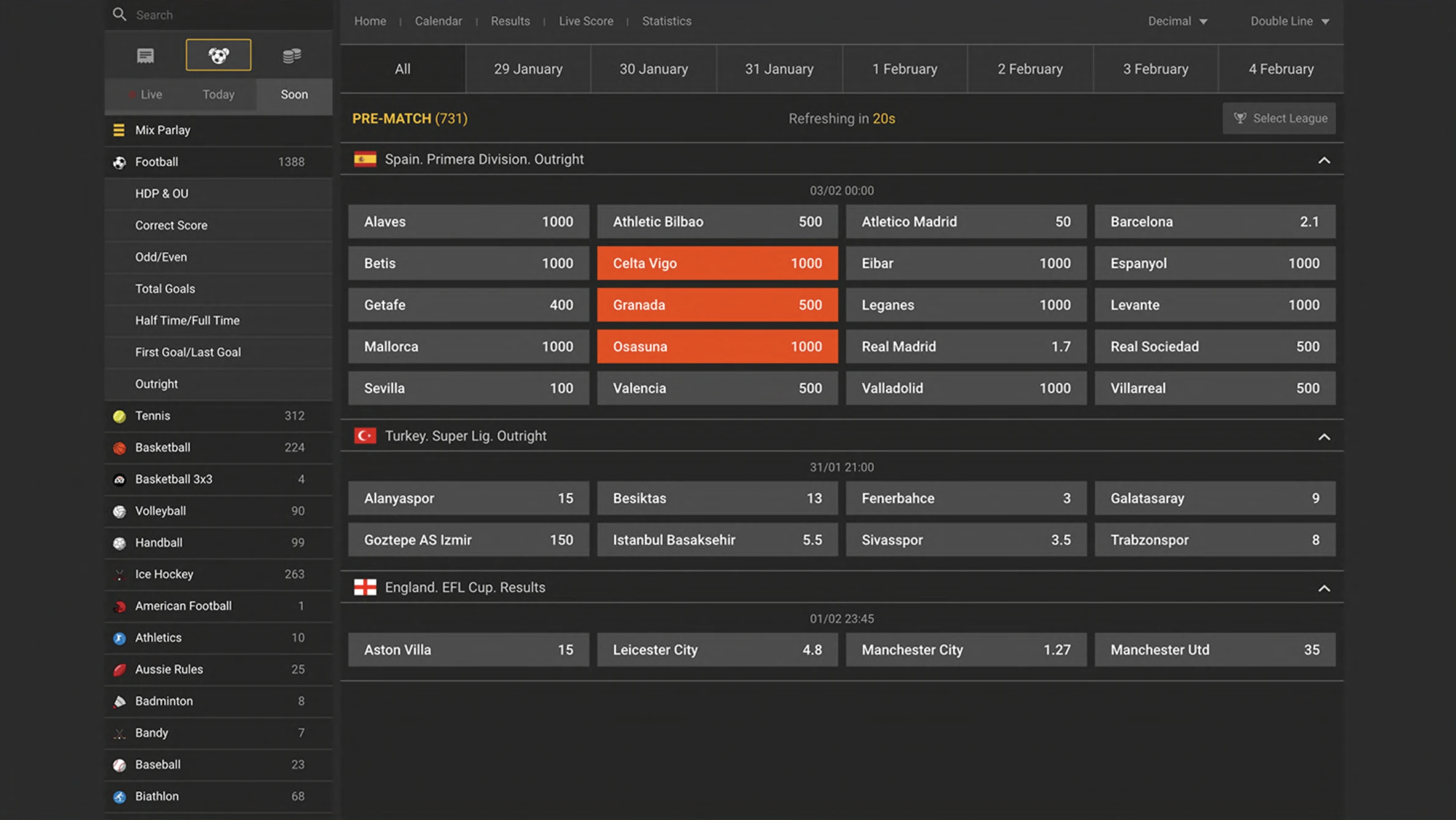Open the bet slip chat icon tab
The image size is (1456, 820).
[146, 55]
